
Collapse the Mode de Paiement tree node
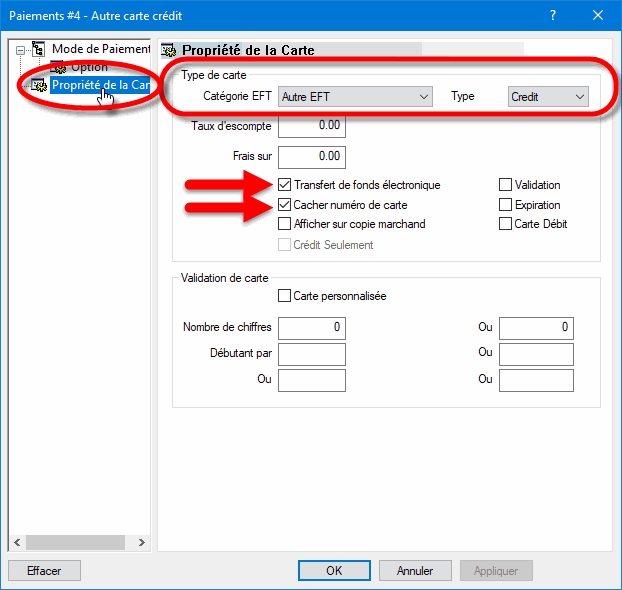click(x=18, y=49)
